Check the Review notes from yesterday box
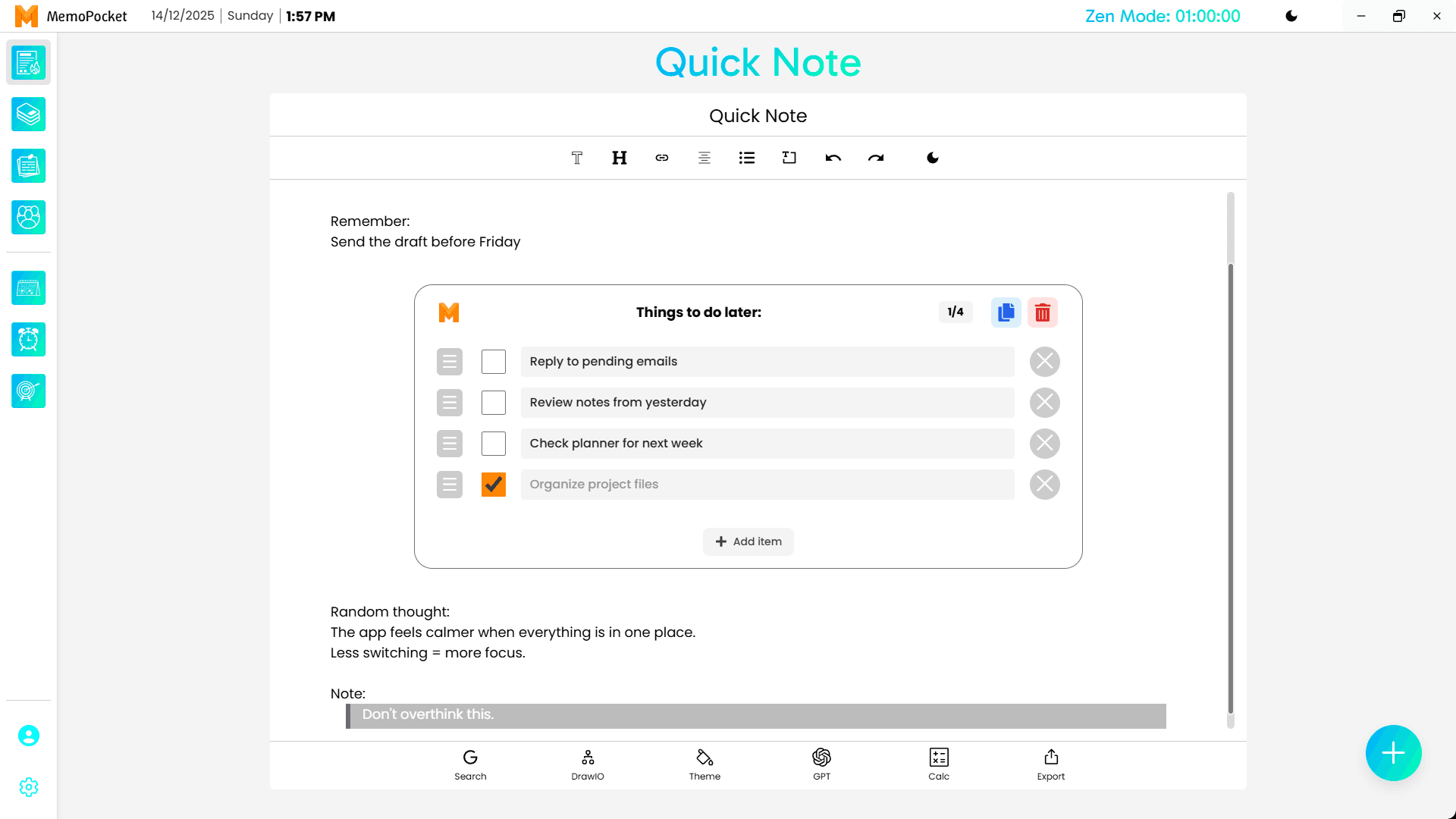Image resolution: width=1456 pixels, height=819 pixels. tap(494, 403)
